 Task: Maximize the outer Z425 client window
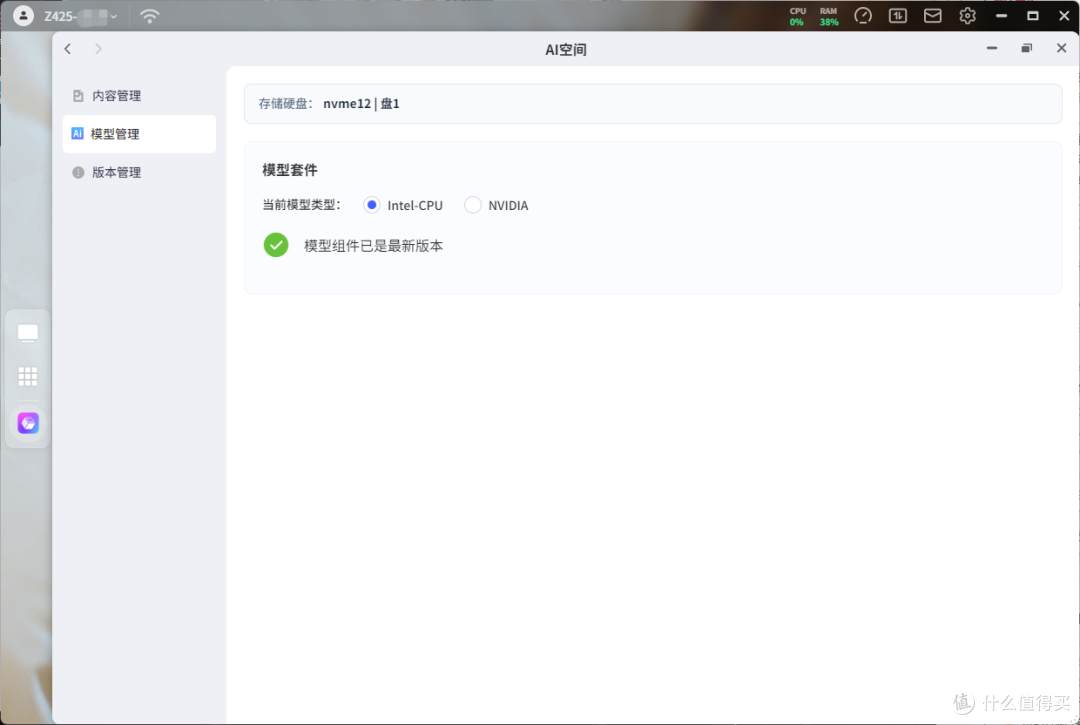(1032, 16)
